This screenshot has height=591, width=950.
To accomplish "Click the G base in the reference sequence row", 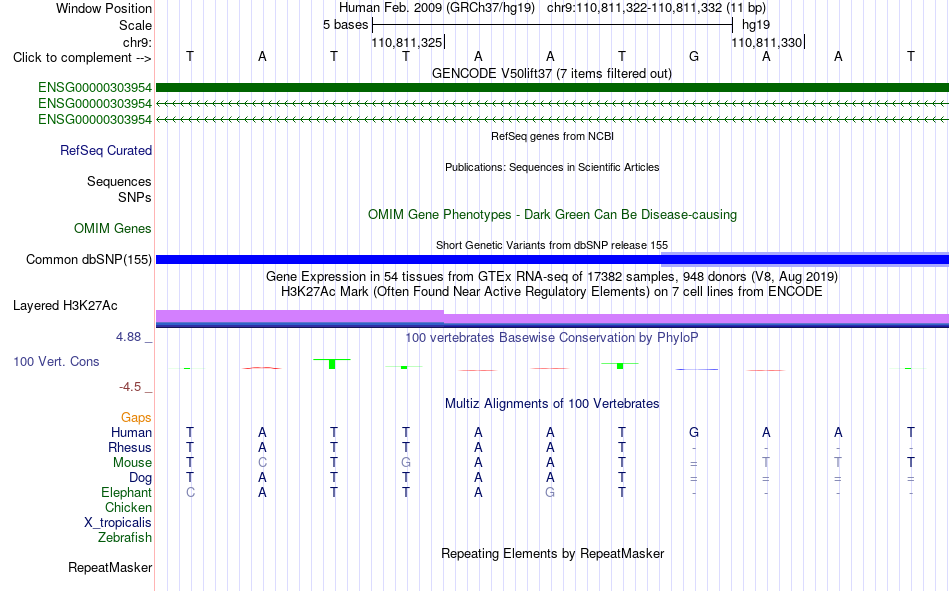I will coord(694,56).
